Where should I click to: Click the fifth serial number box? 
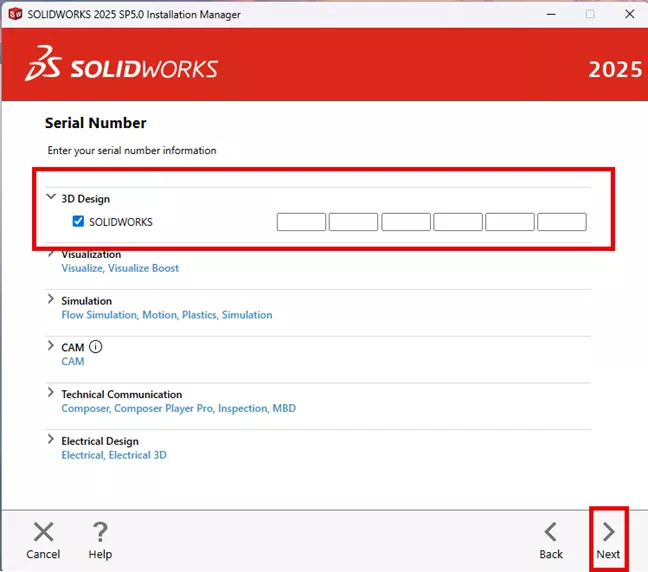(x=510, y=222)
